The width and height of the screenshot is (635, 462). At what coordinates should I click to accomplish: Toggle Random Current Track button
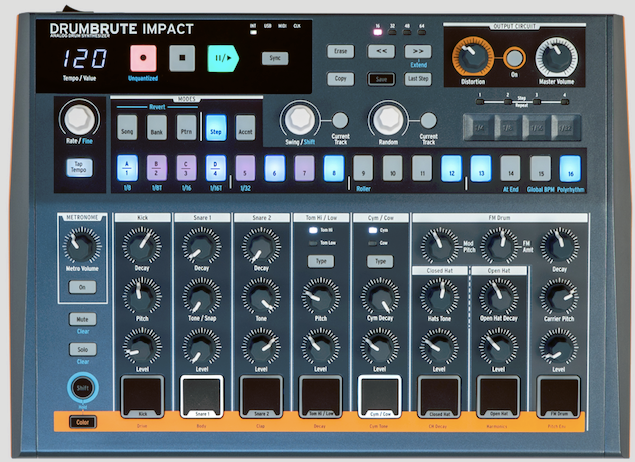428,120
